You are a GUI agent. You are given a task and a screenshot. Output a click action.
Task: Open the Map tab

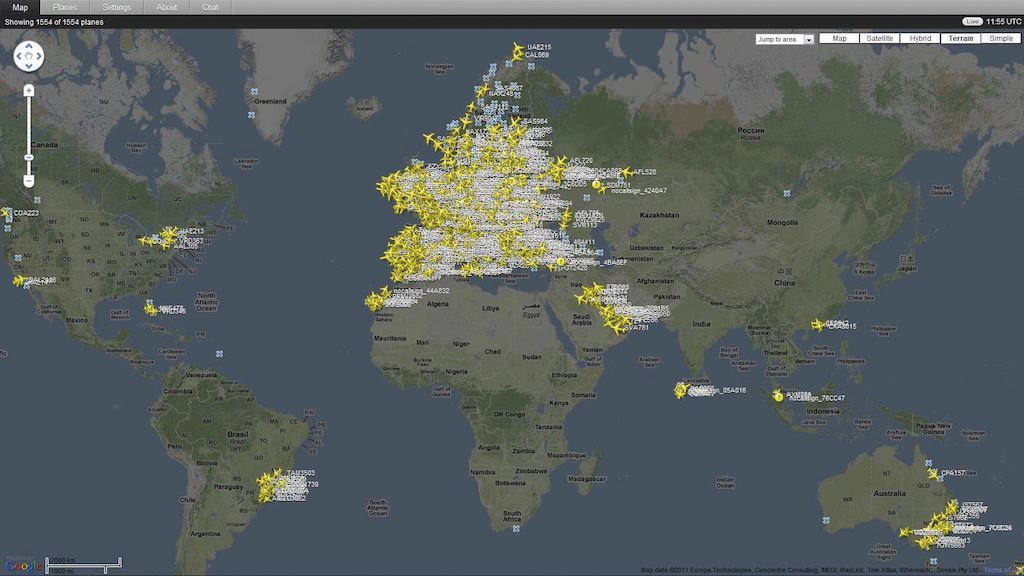click(x=20, y=7)
